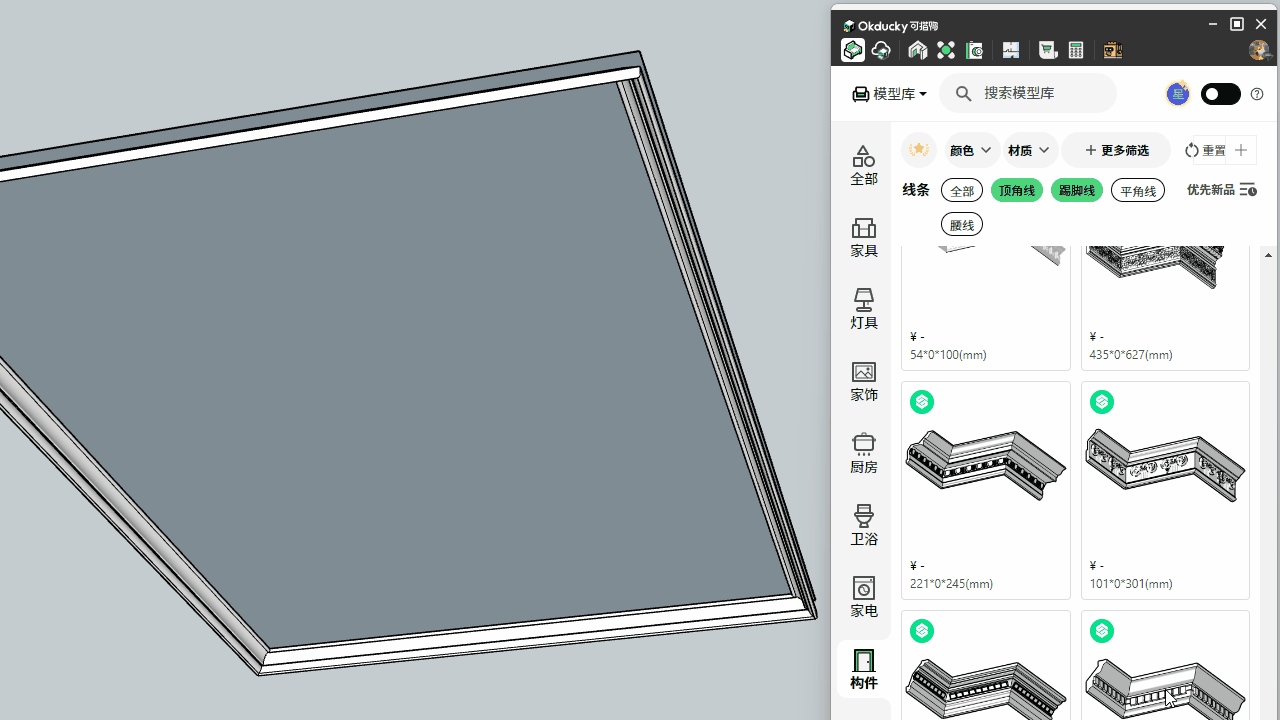
Task: Toggle the 顶角线 filter chip
Action: click(1017, 190)
